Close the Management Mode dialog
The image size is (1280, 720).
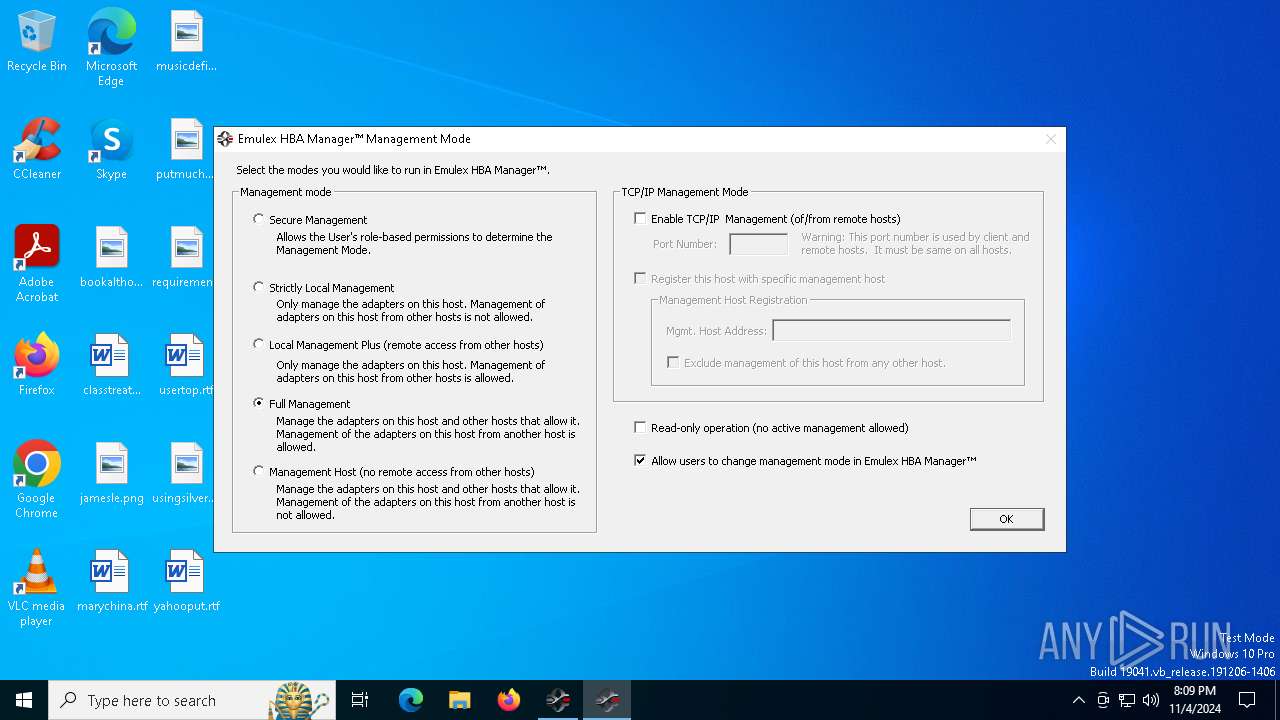click(x=1050, y=139)
